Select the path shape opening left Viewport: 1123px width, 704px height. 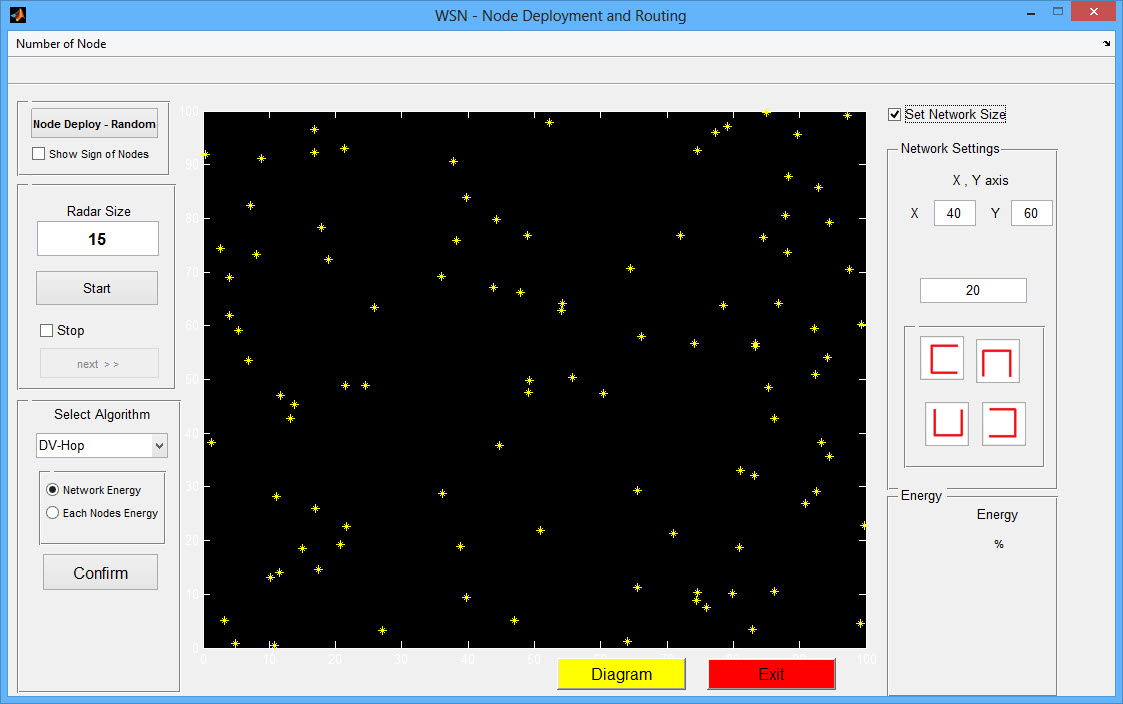point(1003,424)
